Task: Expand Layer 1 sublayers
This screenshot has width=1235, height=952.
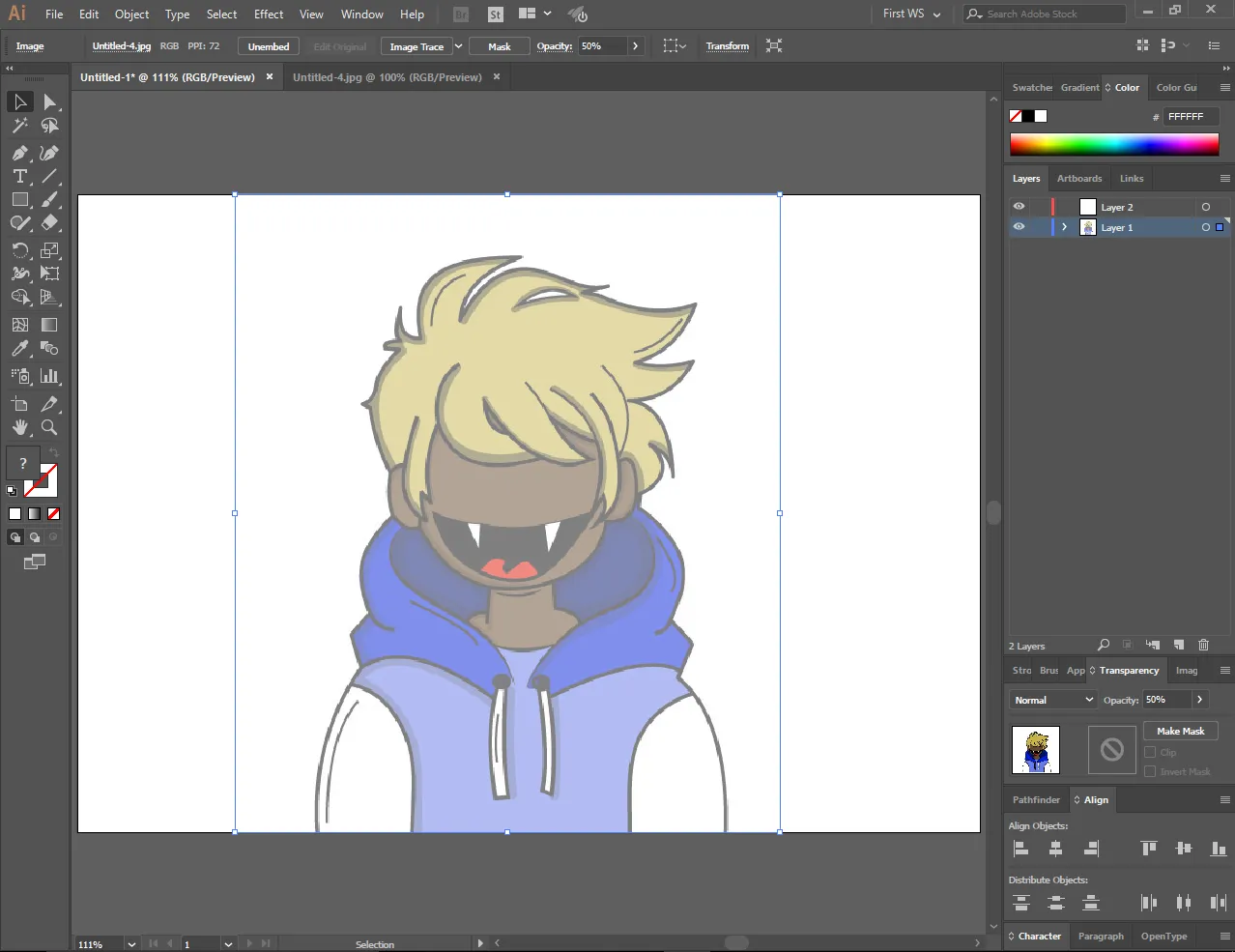Action: tap(1065, 227)
